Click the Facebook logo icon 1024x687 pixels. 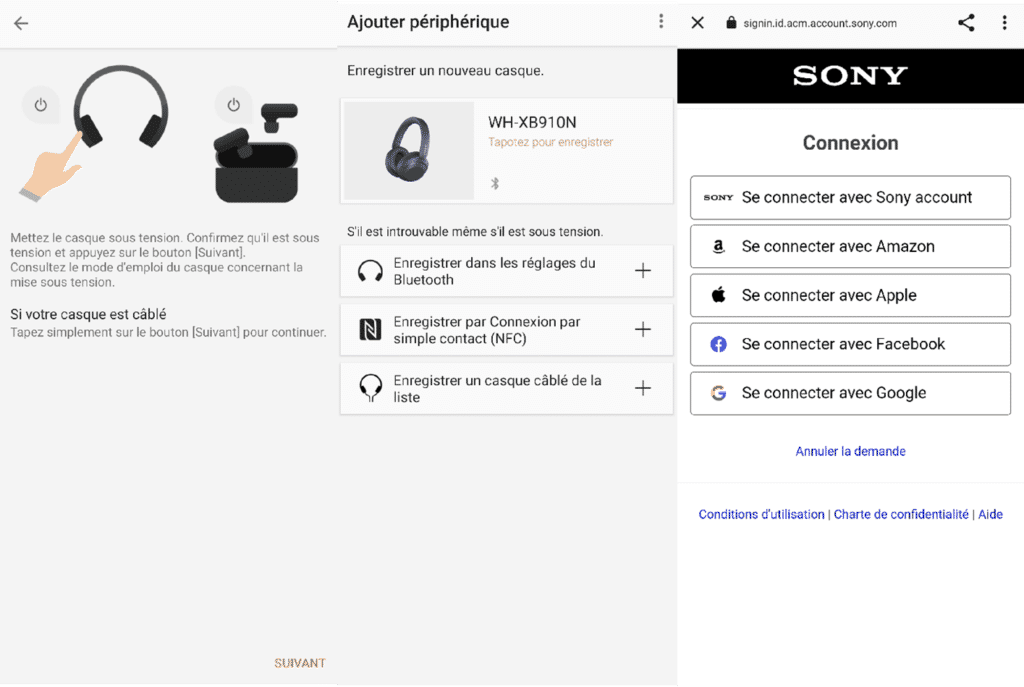[718, 344]
